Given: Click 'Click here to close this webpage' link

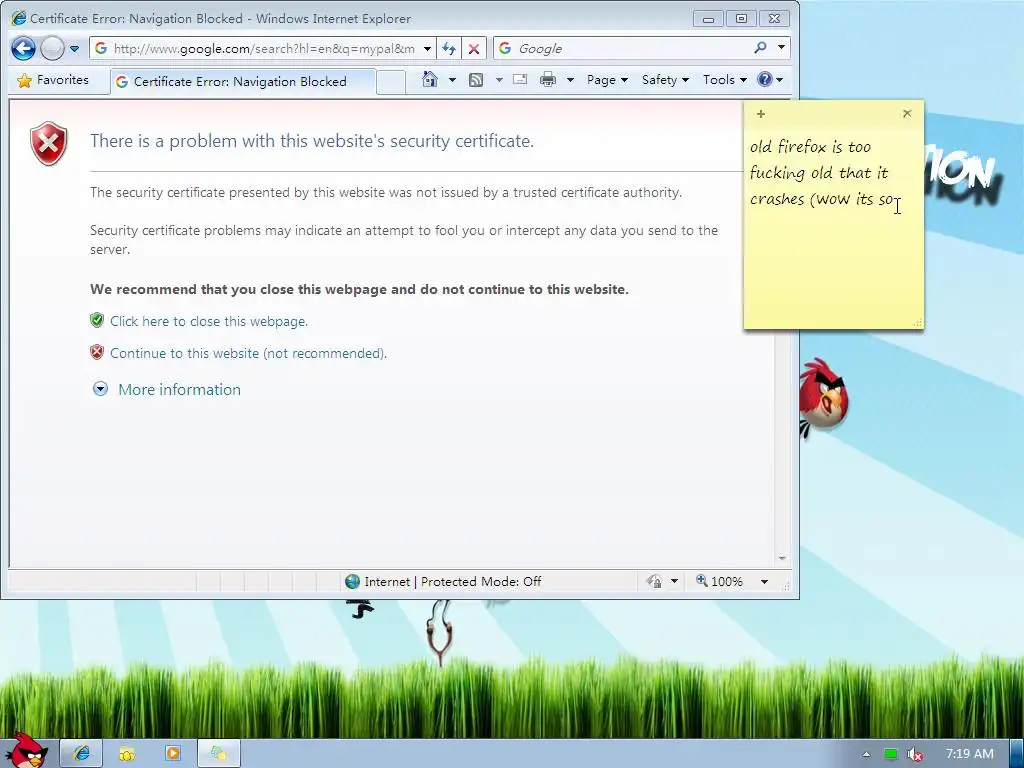Looking at the screenshot, I should click(208, 321).
